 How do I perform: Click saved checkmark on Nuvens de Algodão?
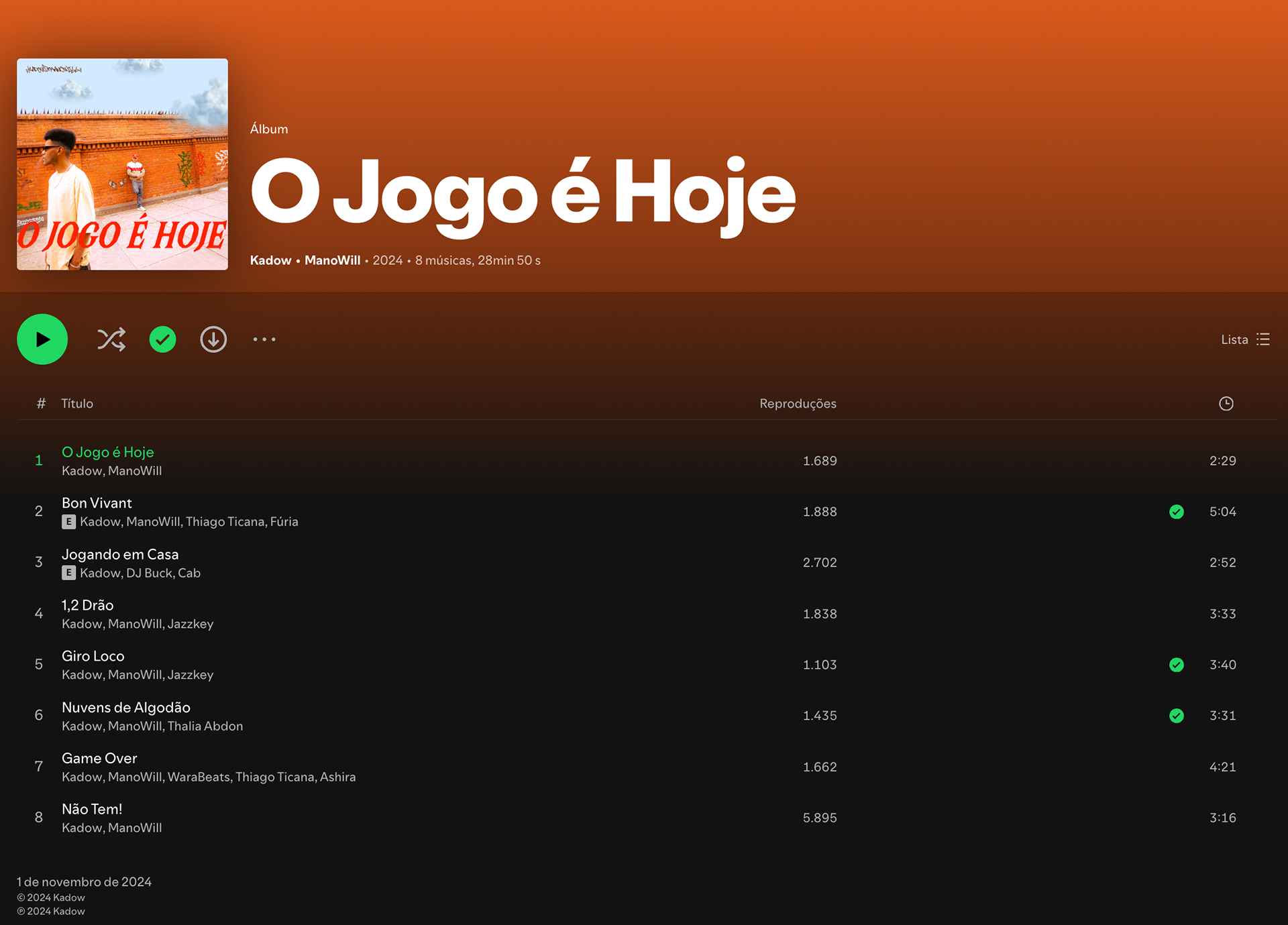tap(1177, 716)
